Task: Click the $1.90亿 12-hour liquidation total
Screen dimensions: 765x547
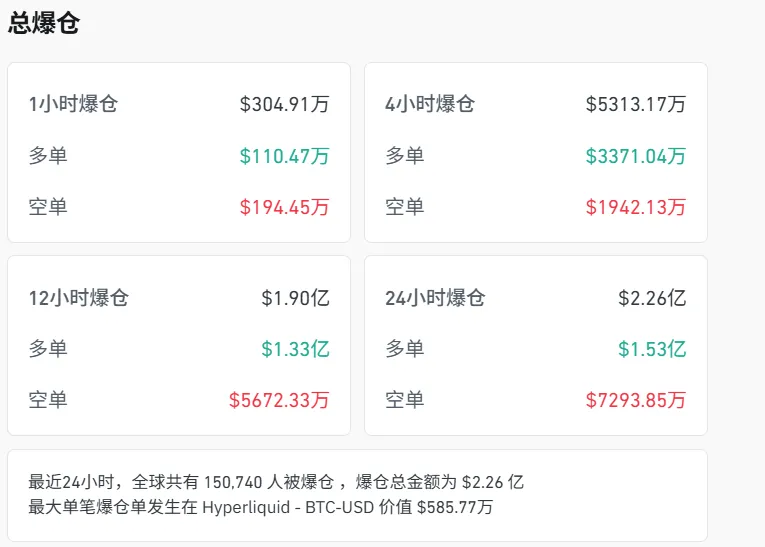Action: coord(295,298)
